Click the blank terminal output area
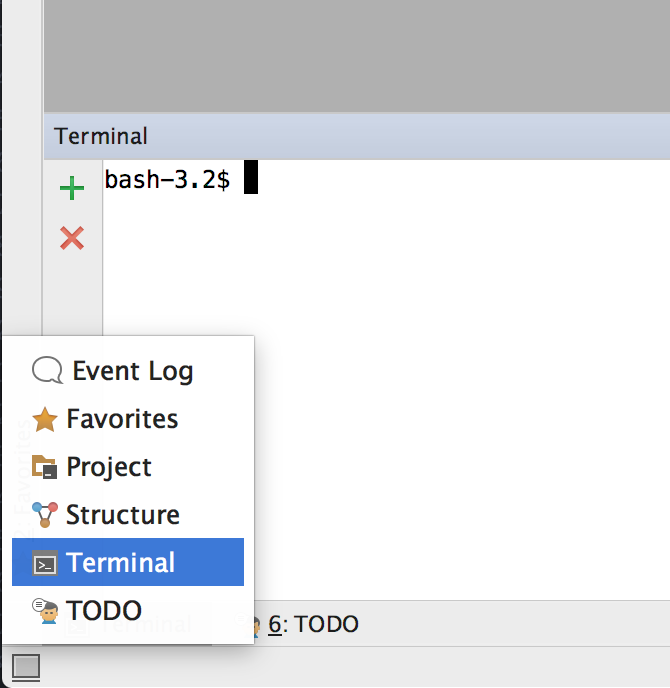 pyautogui.click(x=461, y=395)
